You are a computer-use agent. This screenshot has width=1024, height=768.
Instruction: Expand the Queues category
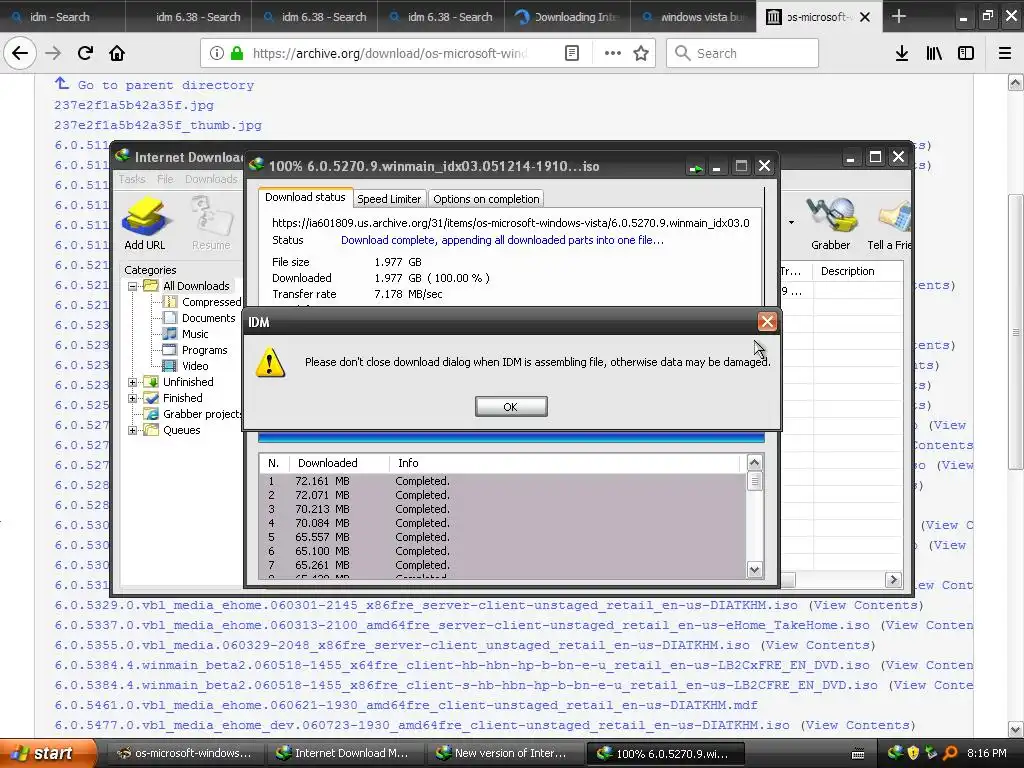click(x=133, y=430)
